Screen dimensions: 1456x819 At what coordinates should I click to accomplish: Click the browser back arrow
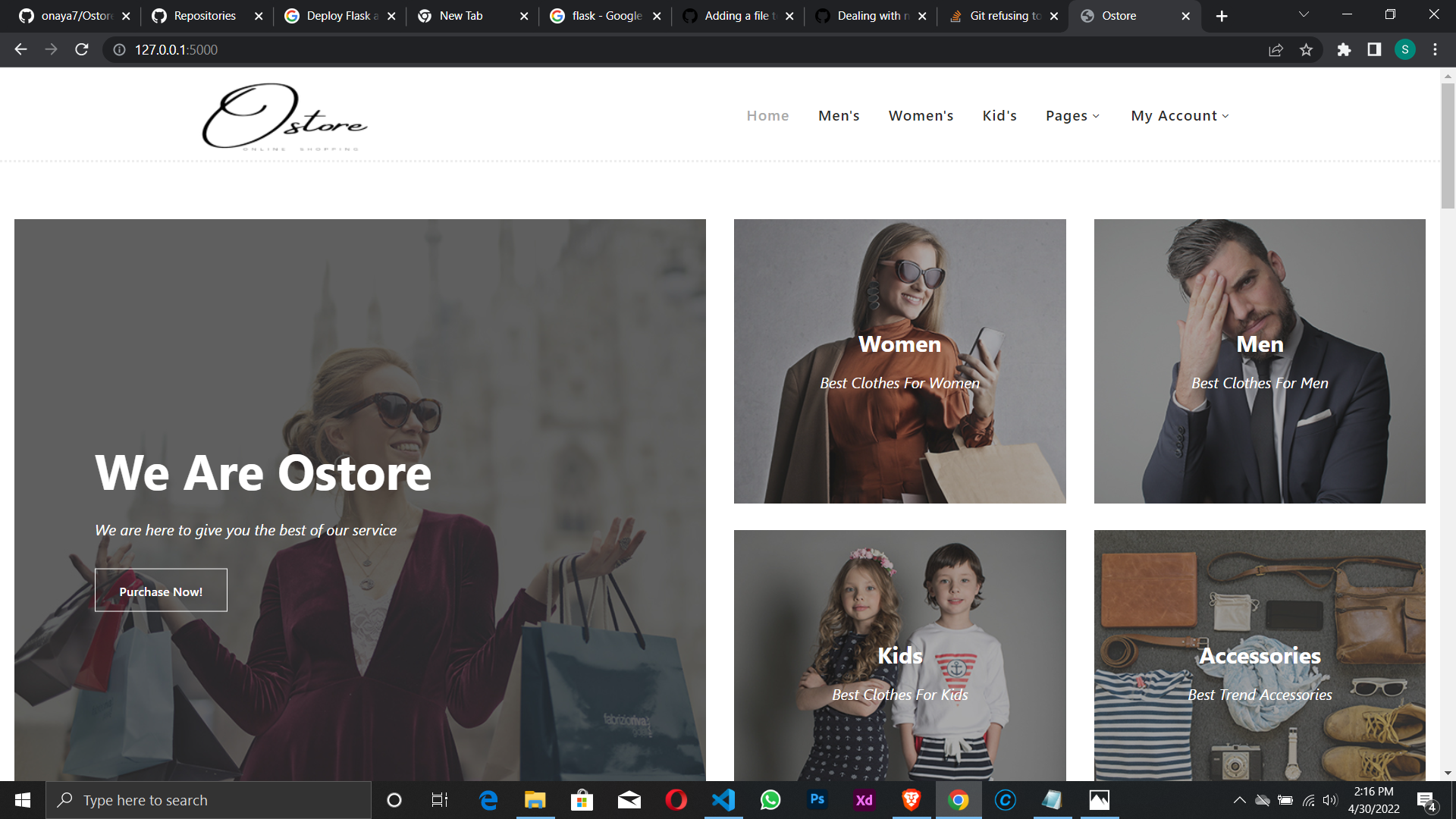(x=20, y=49)
